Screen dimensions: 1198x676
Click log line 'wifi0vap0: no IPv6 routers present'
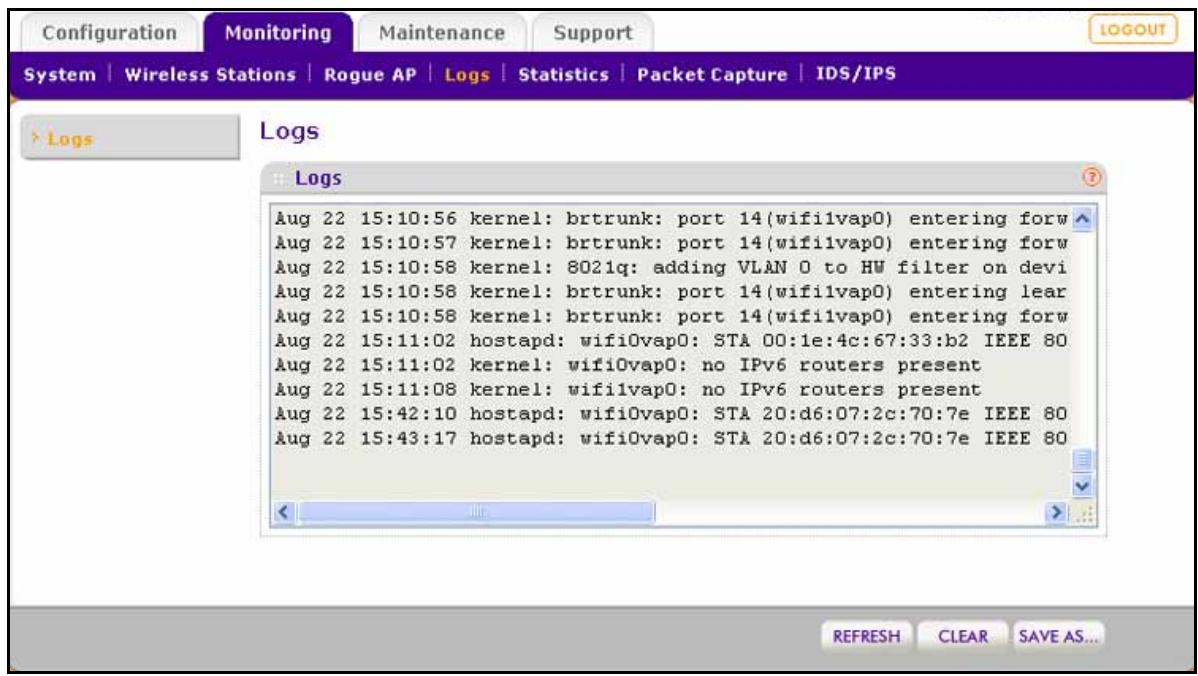click(628, 366)
